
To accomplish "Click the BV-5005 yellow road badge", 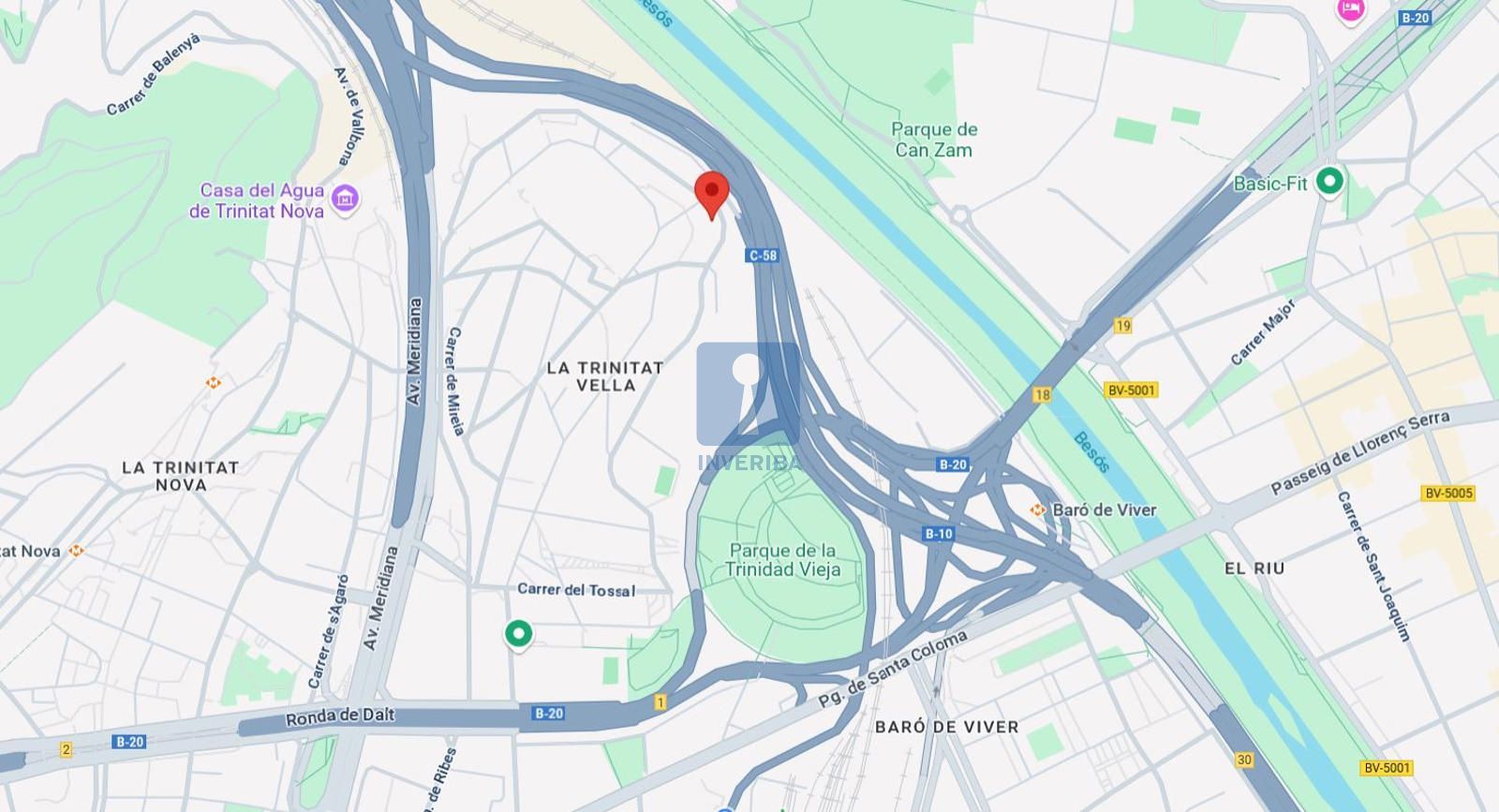I will pyautogui.click(x=1448, y=494).
